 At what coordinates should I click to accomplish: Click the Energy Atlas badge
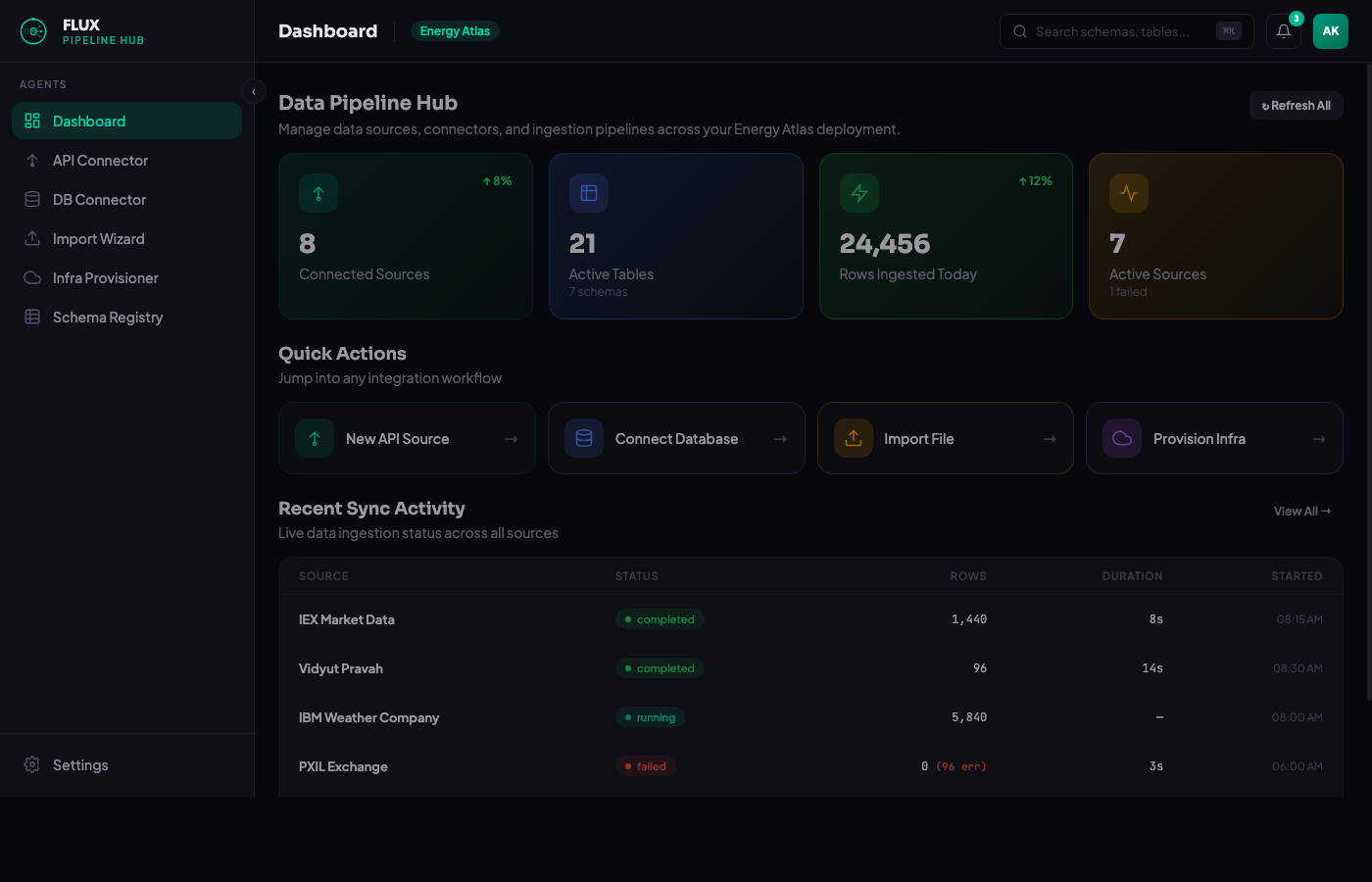pyautogui.click(x=455, y=30)
